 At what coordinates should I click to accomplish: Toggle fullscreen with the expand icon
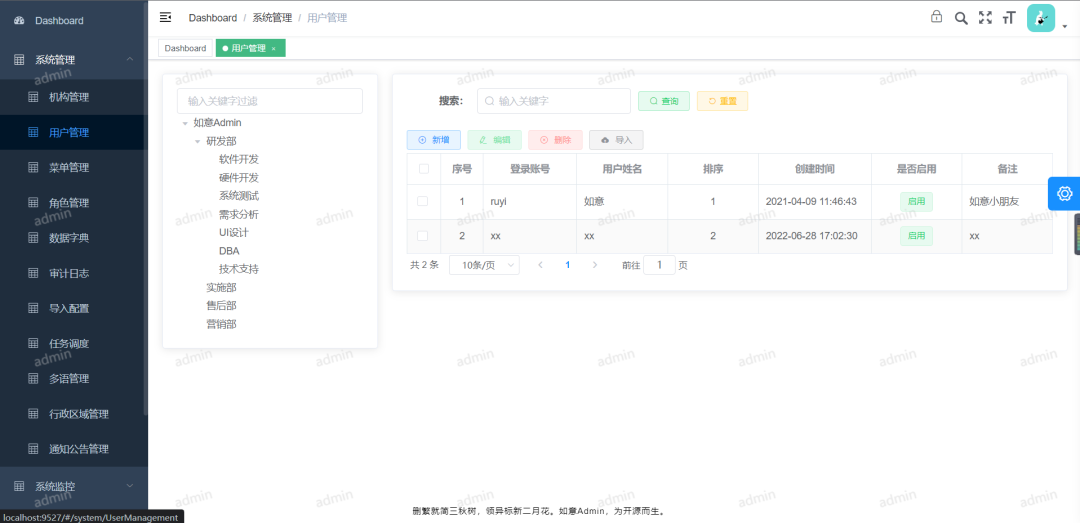(x=985, y=17)
